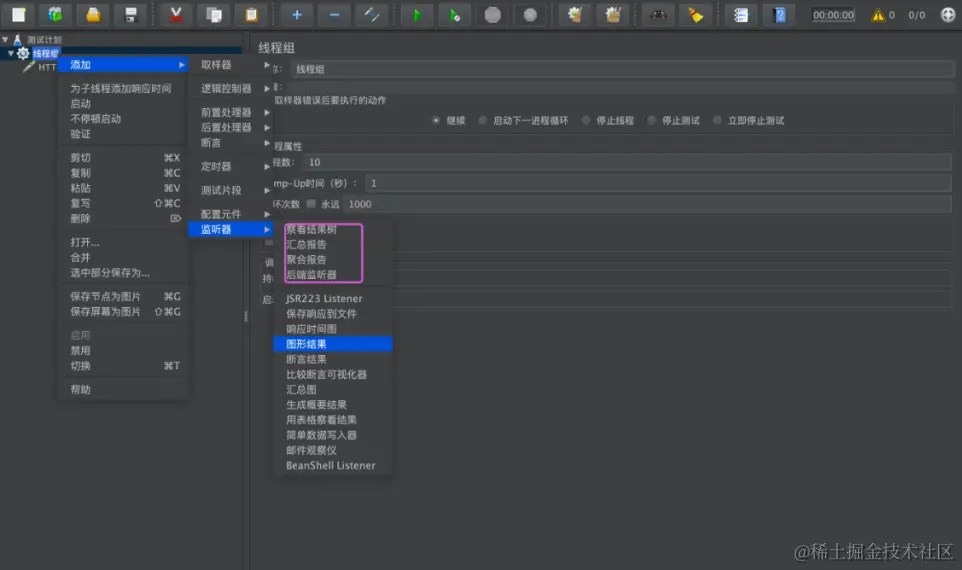962x570 pixels.
Task: Click the plus Expand All toolbar icon
Action: click(297, 15)
